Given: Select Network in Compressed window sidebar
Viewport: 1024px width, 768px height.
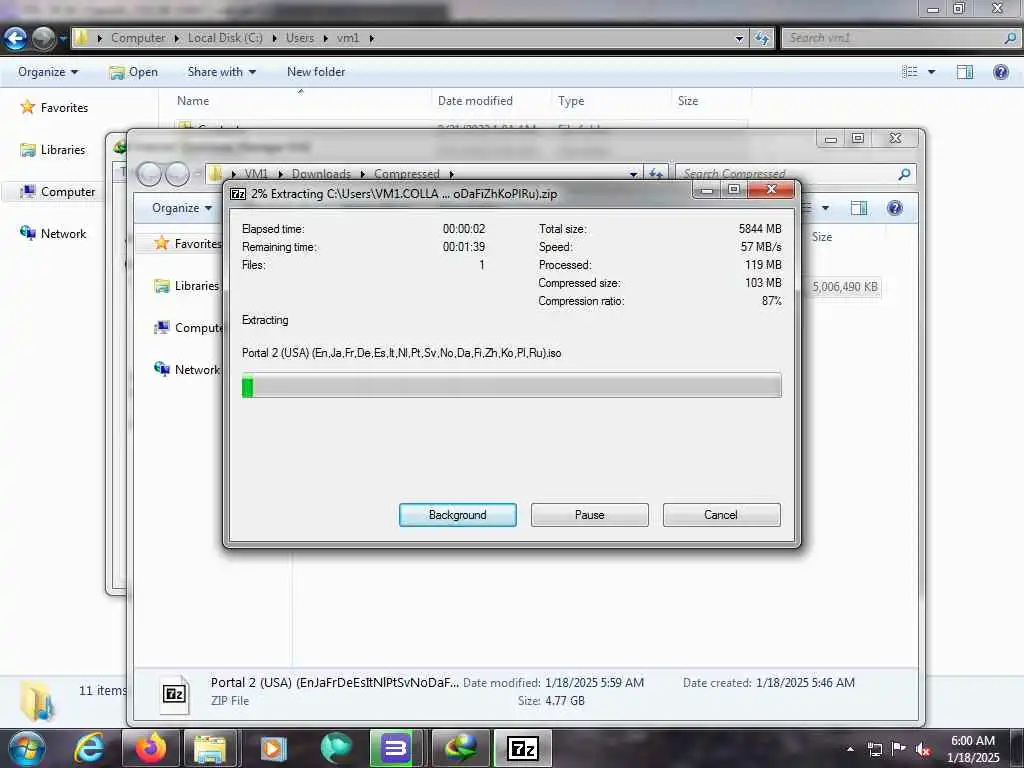Looking at the screenshot, I should coord(187,369).
